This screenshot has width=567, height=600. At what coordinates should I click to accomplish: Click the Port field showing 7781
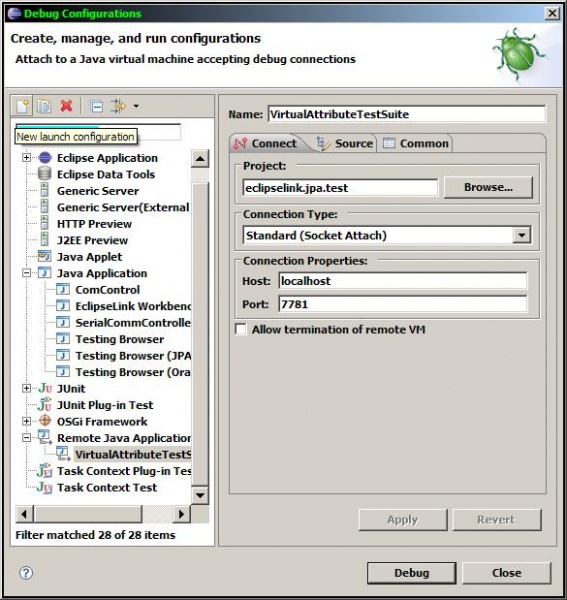(402, 304)
